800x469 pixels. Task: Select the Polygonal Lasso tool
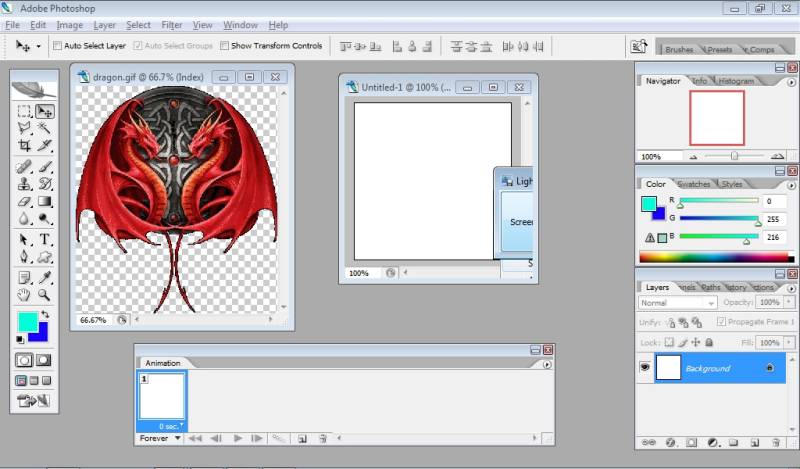click(24, 128)
